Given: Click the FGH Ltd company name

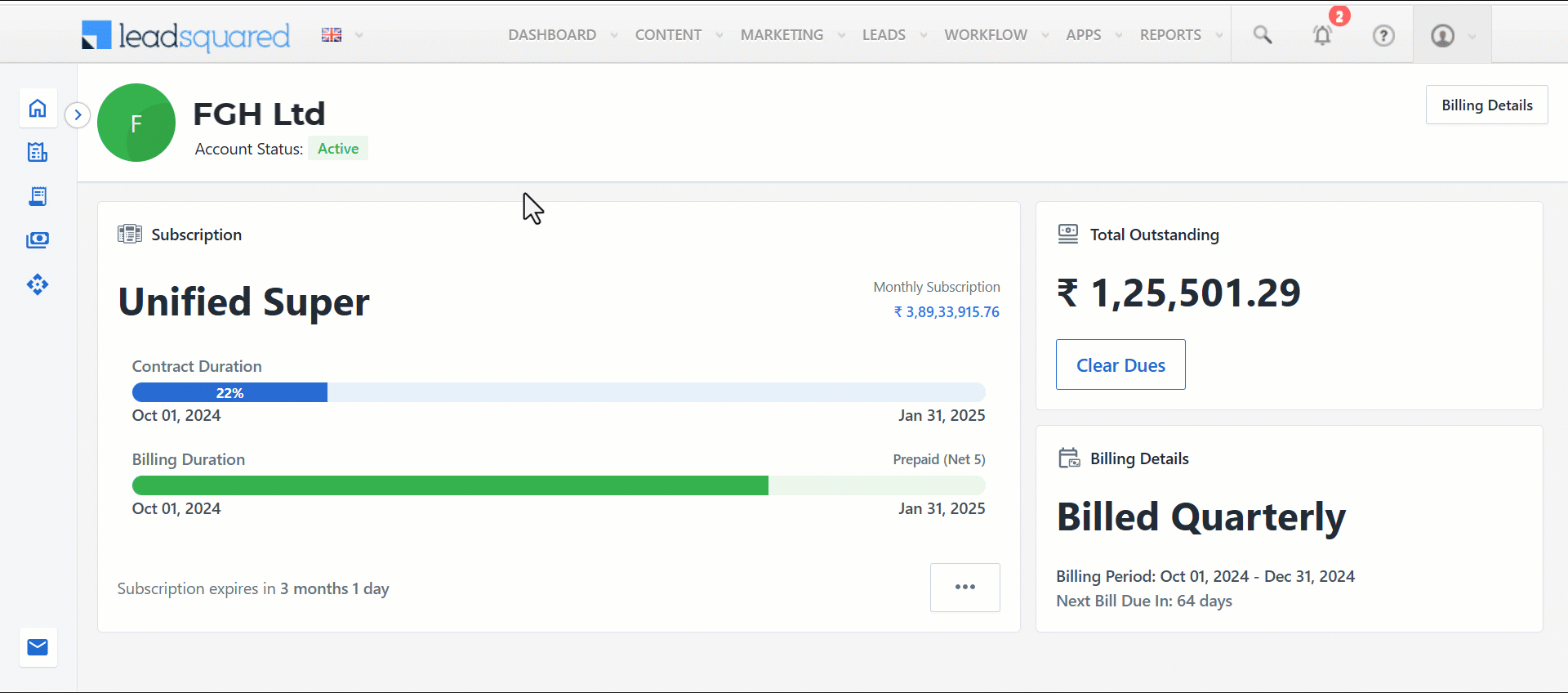Looking at the screenshot, I should click(x=259, y=114).
